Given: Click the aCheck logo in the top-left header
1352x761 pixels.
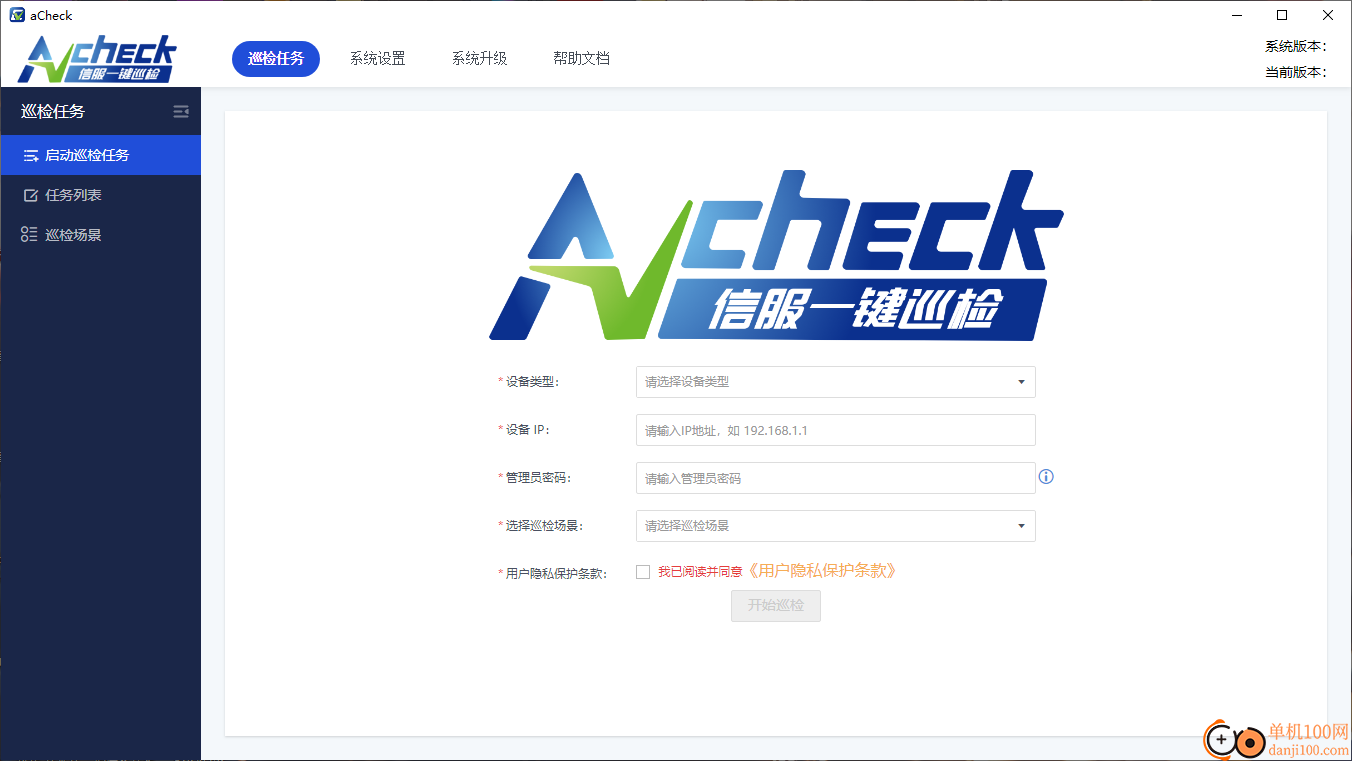Looking at the screenshot, I should (97, 59).
